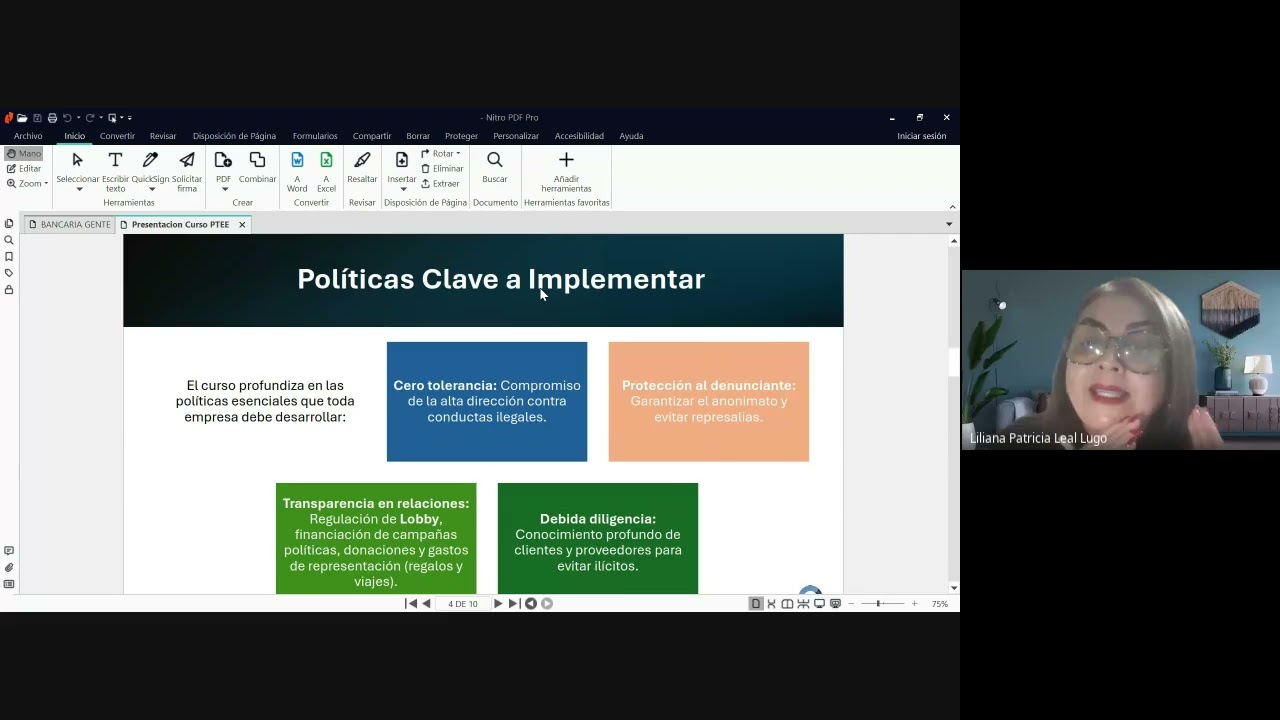Click the undo icon

(68, 118)
